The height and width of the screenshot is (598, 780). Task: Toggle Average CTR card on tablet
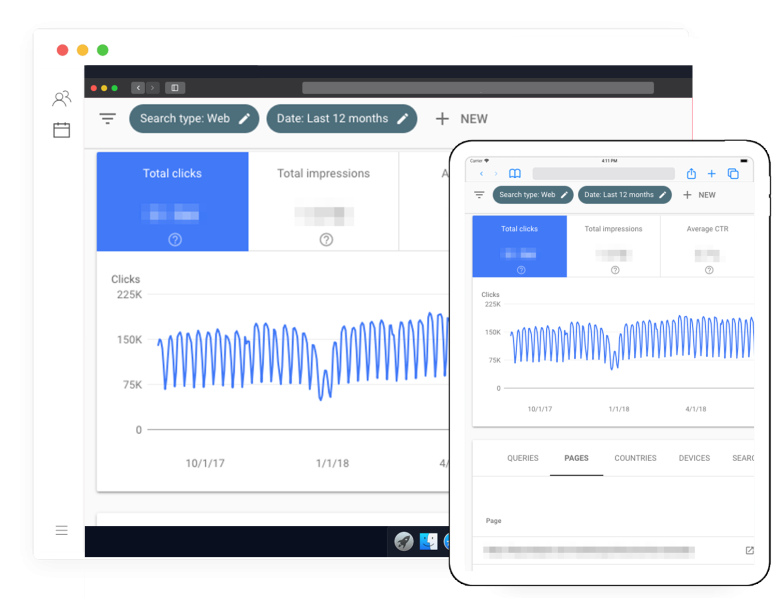pyautogui.click(x=707, y=247)
